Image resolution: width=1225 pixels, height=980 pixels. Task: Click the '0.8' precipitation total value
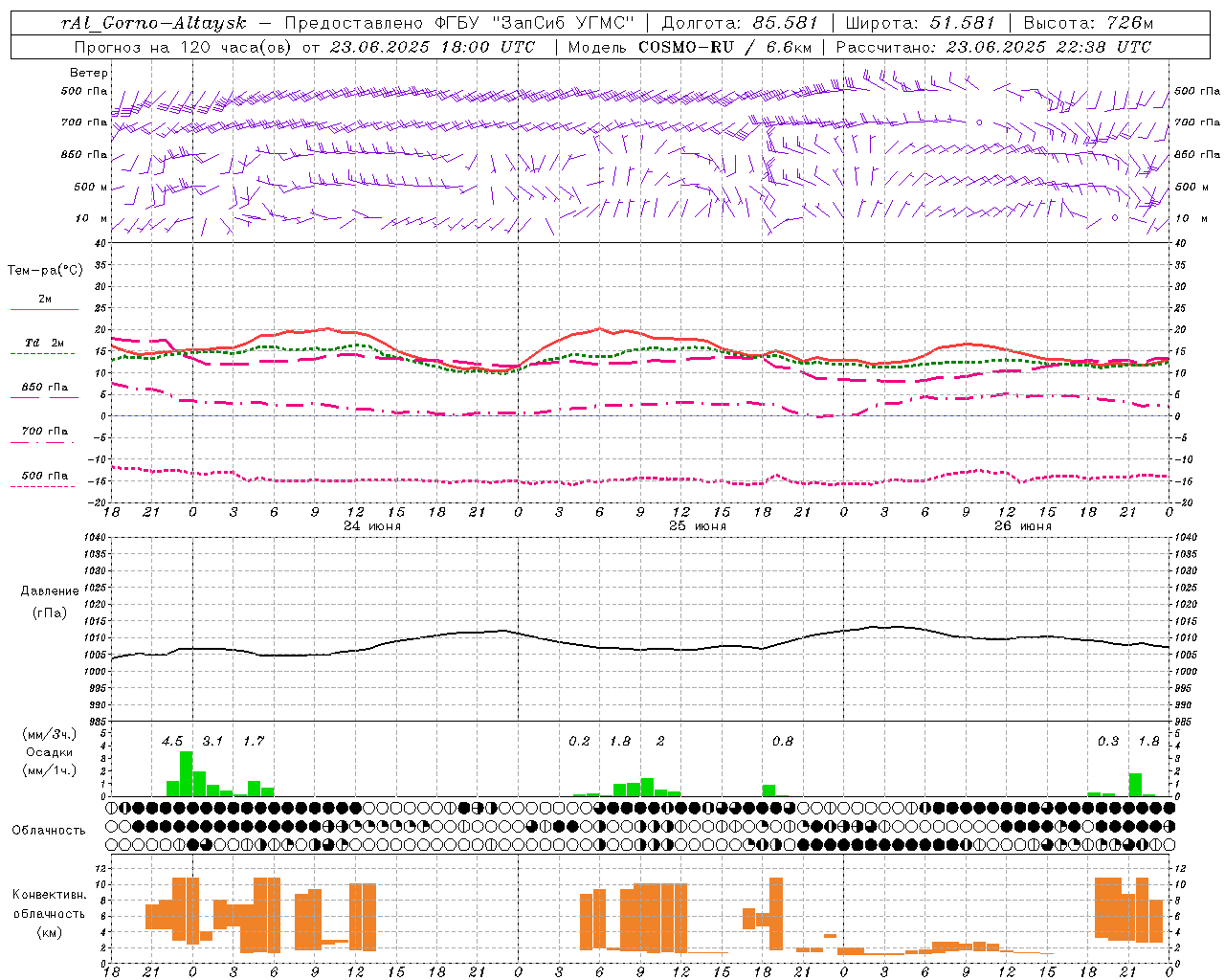coord(783,741)
